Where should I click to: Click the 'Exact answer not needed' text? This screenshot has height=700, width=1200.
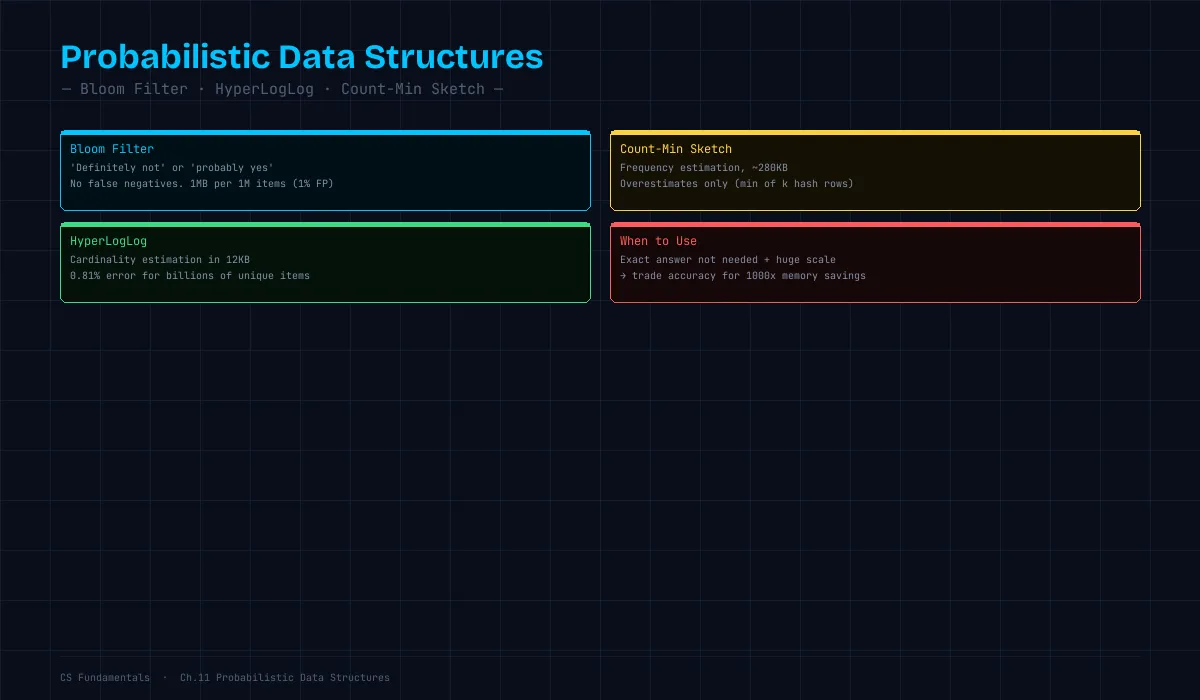coord(728,260)
